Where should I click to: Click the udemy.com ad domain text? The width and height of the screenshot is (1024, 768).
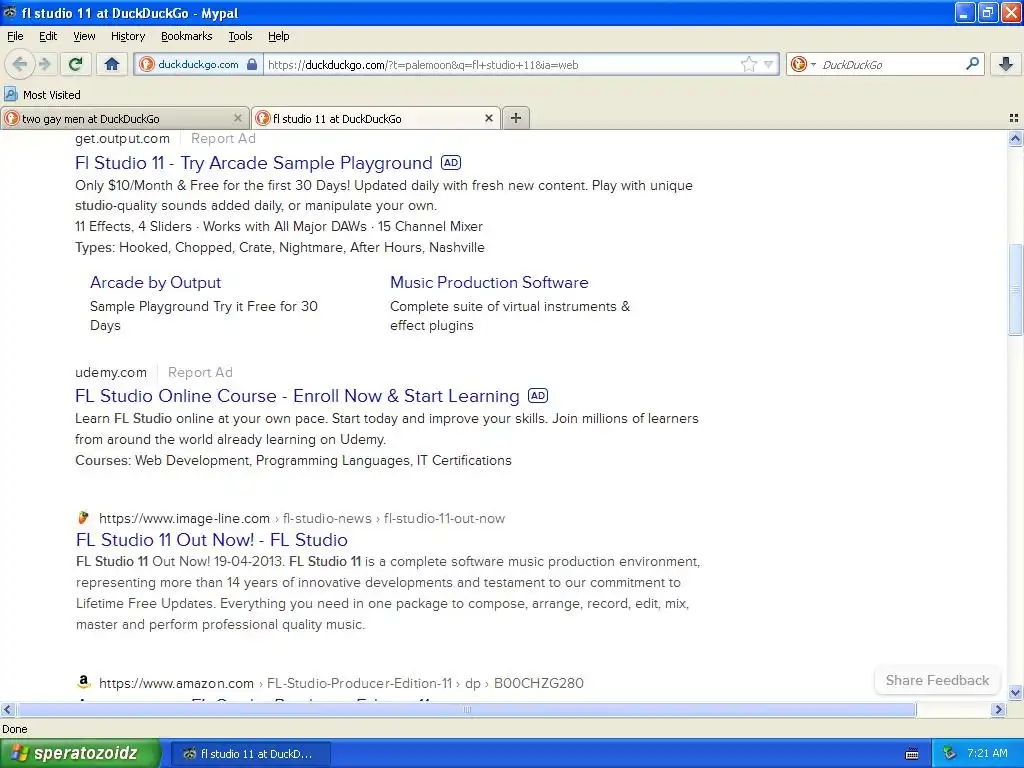click(x=110, y=372)
